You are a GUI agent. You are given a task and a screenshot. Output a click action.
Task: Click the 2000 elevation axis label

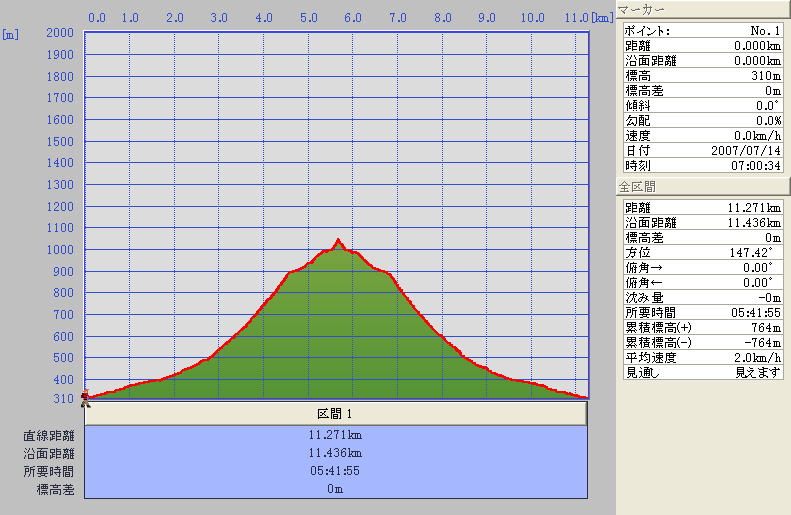(x=60, y=33)
